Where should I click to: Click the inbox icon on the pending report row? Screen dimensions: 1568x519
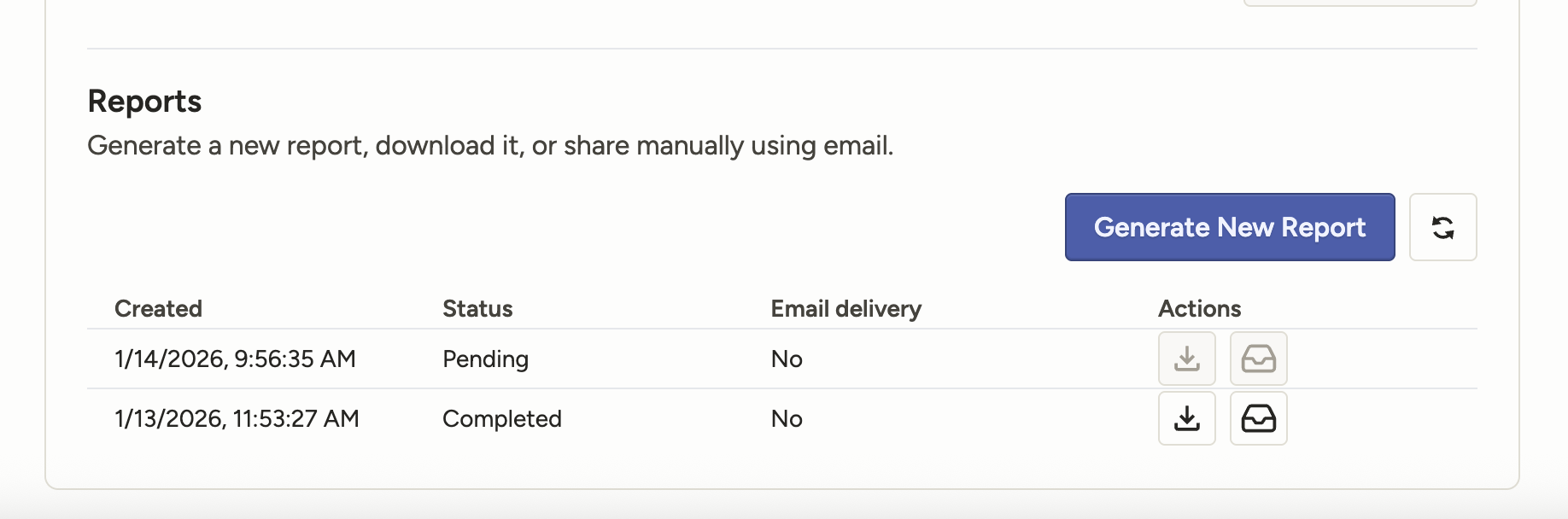pyautogui.click(x=1259, y=359)
